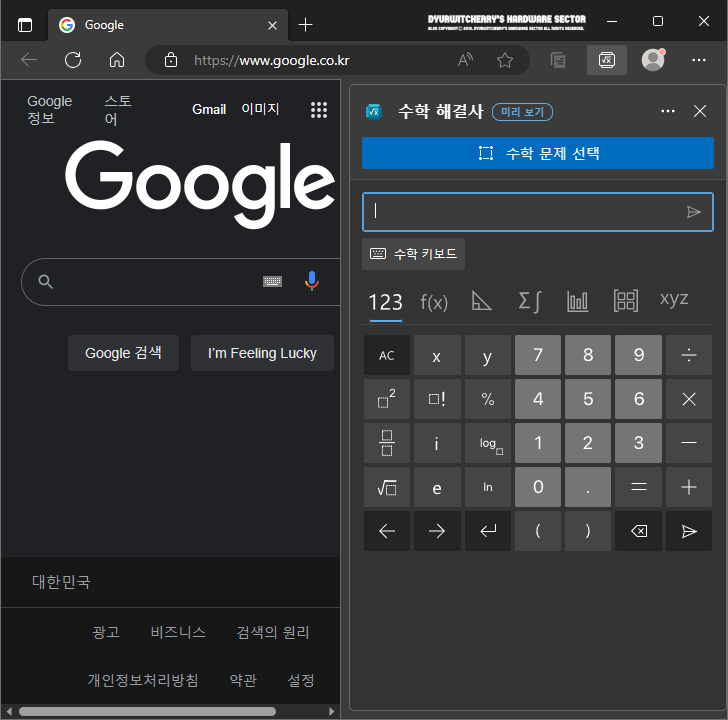Refresh the current page
Viewport: 728px width, 720px height.
[x=73, y=60]
